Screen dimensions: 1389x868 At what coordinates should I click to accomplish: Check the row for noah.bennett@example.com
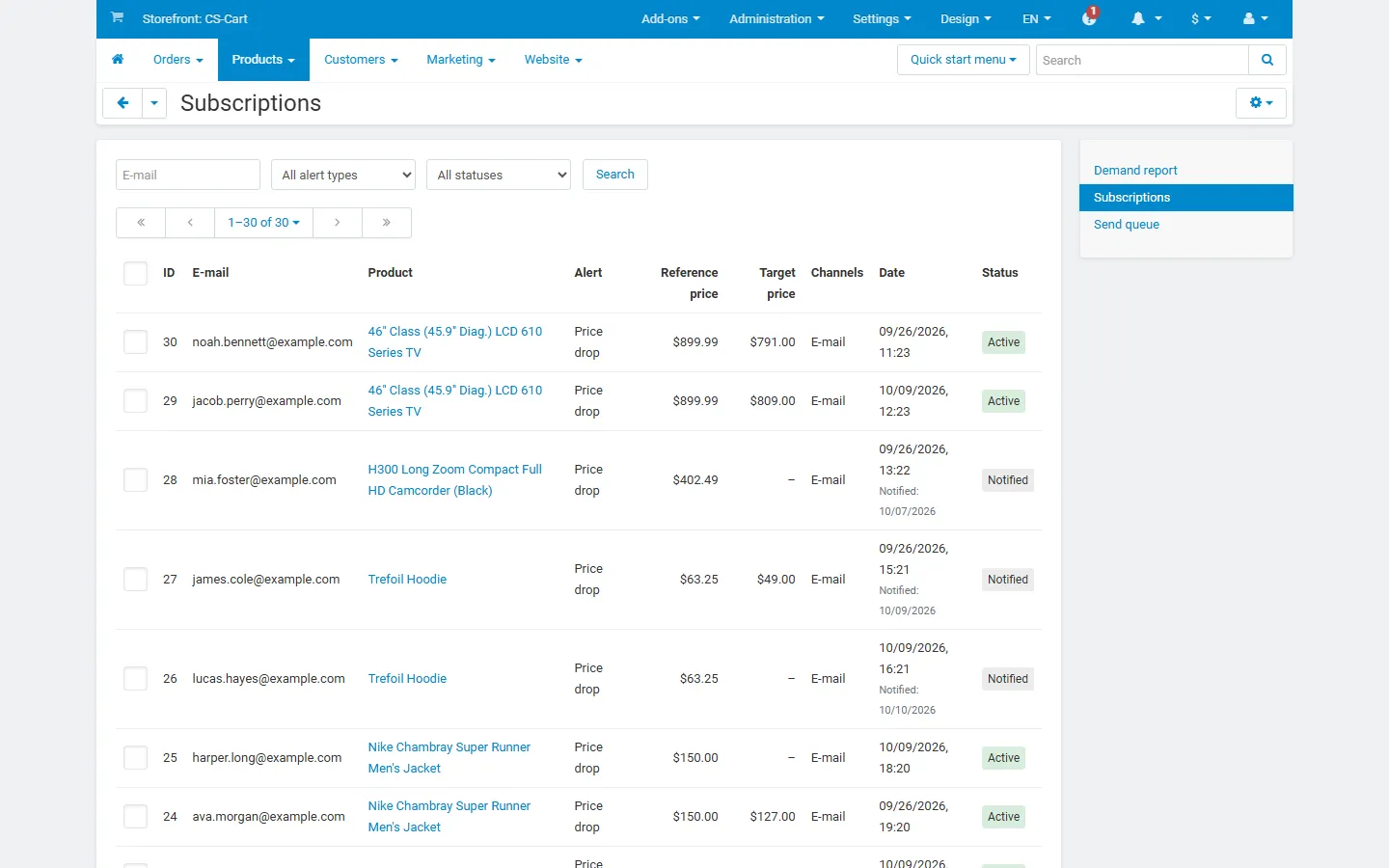click(136, 342)
